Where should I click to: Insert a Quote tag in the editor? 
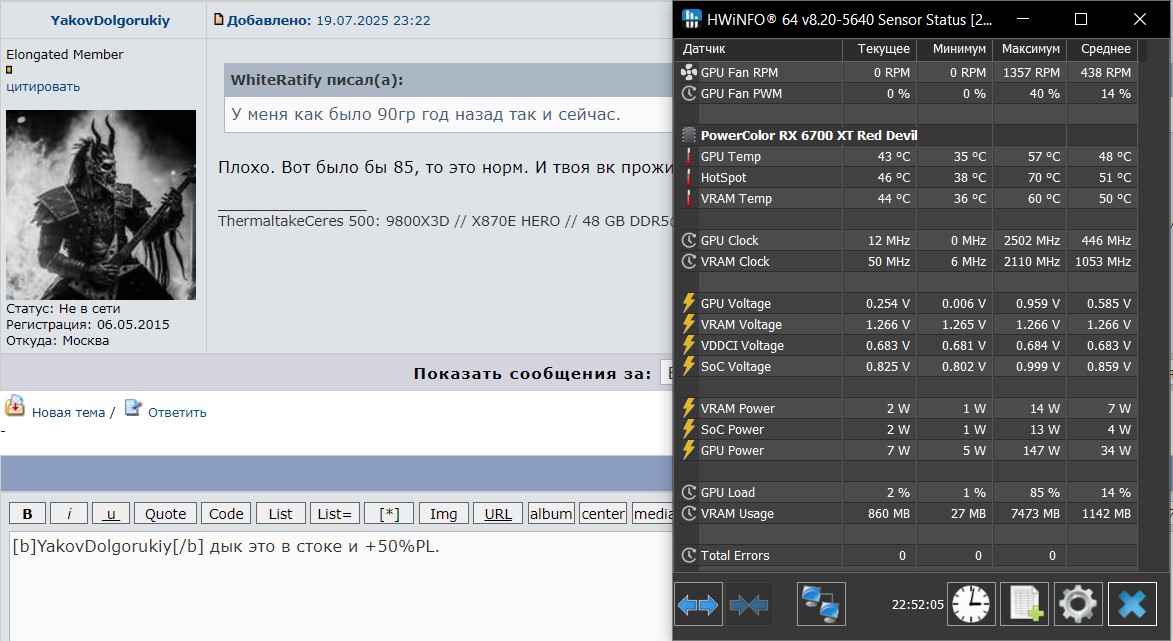[x=165, y=513]
